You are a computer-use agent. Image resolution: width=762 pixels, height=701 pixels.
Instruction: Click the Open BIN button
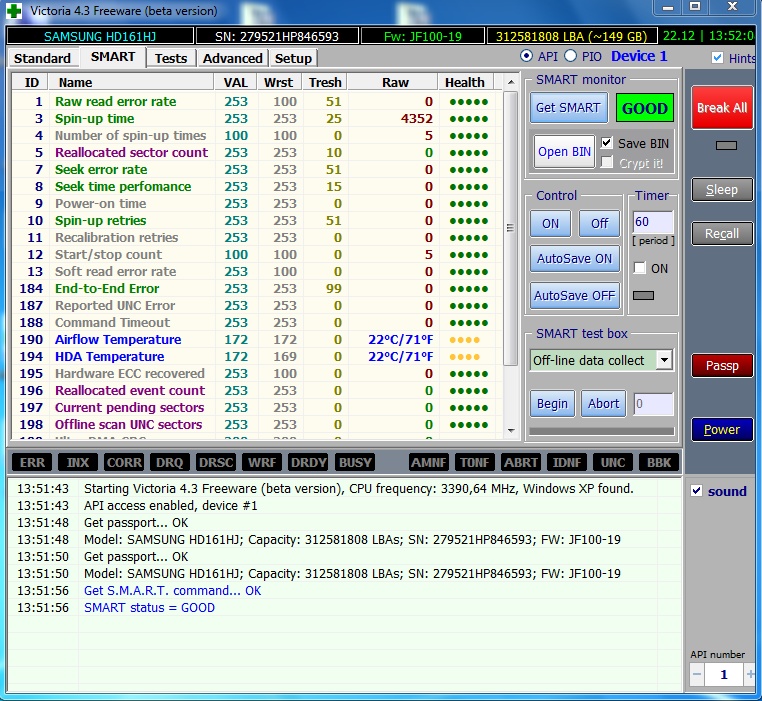[564, 152]
